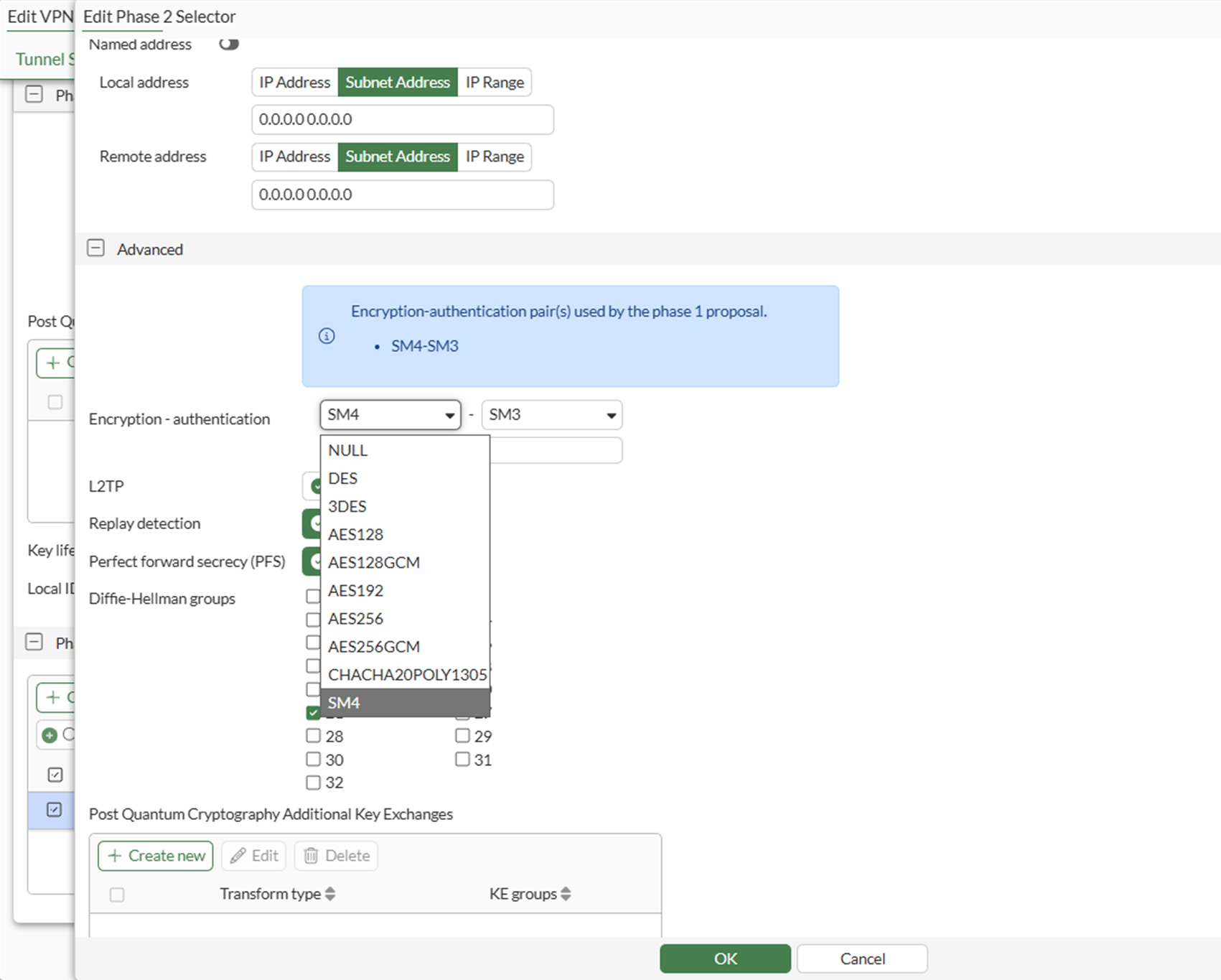Click the Local address subnet field
This screenshot has width=1221, height=980.
click(x=403, y=119)
